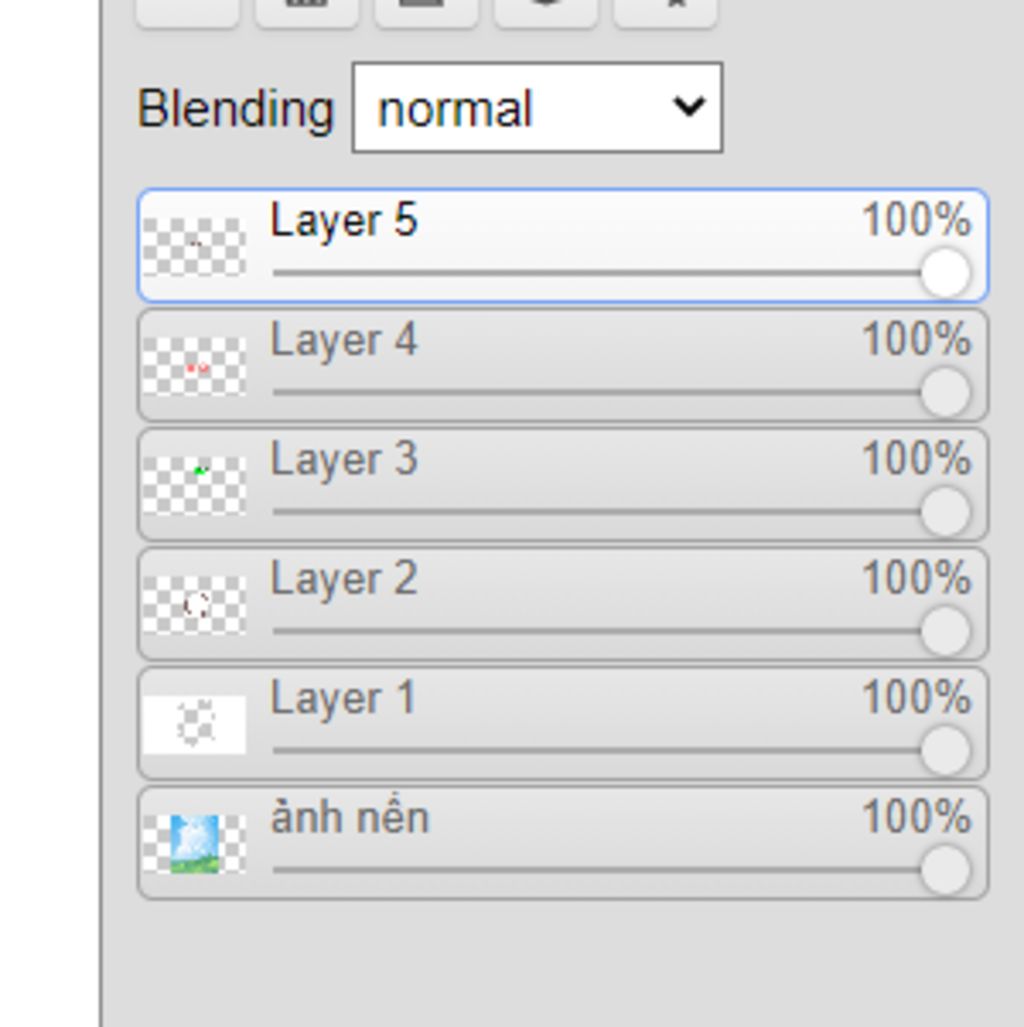Select the Layer 3 name label
The width and height of the screenshot is (1024, 1027).
click(x=343, y=460)
